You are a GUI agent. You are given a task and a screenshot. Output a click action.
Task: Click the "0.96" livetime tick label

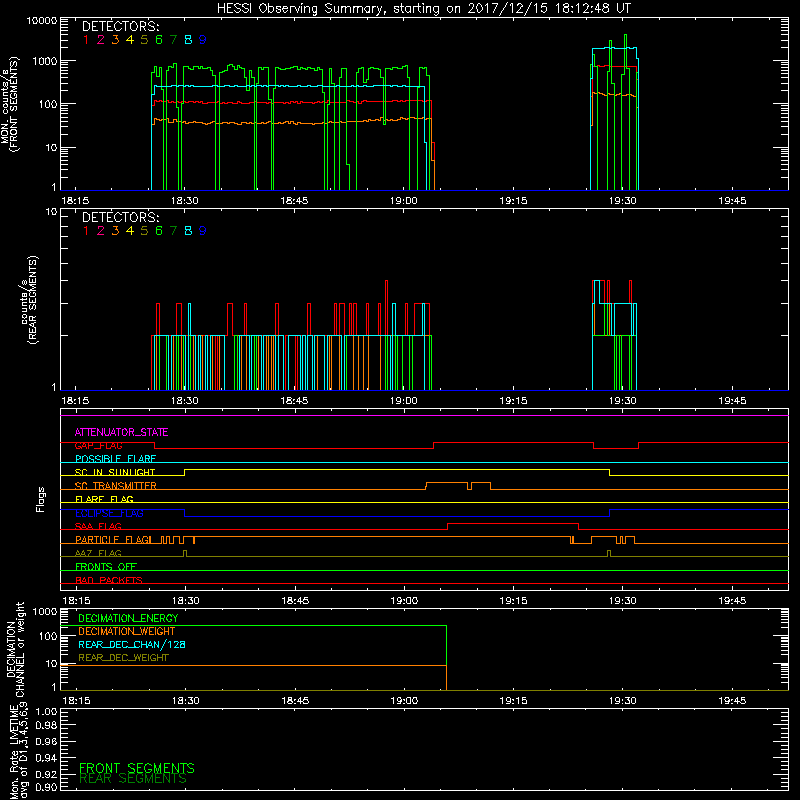click(x=46, y=741)
